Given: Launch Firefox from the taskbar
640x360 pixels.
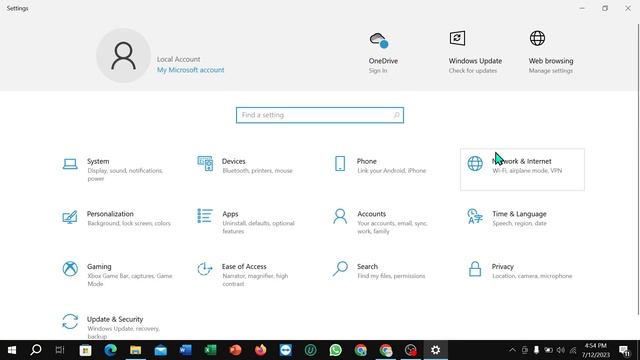Looking at the screenshot, I should pyautogui.click(x=260, y=350).
